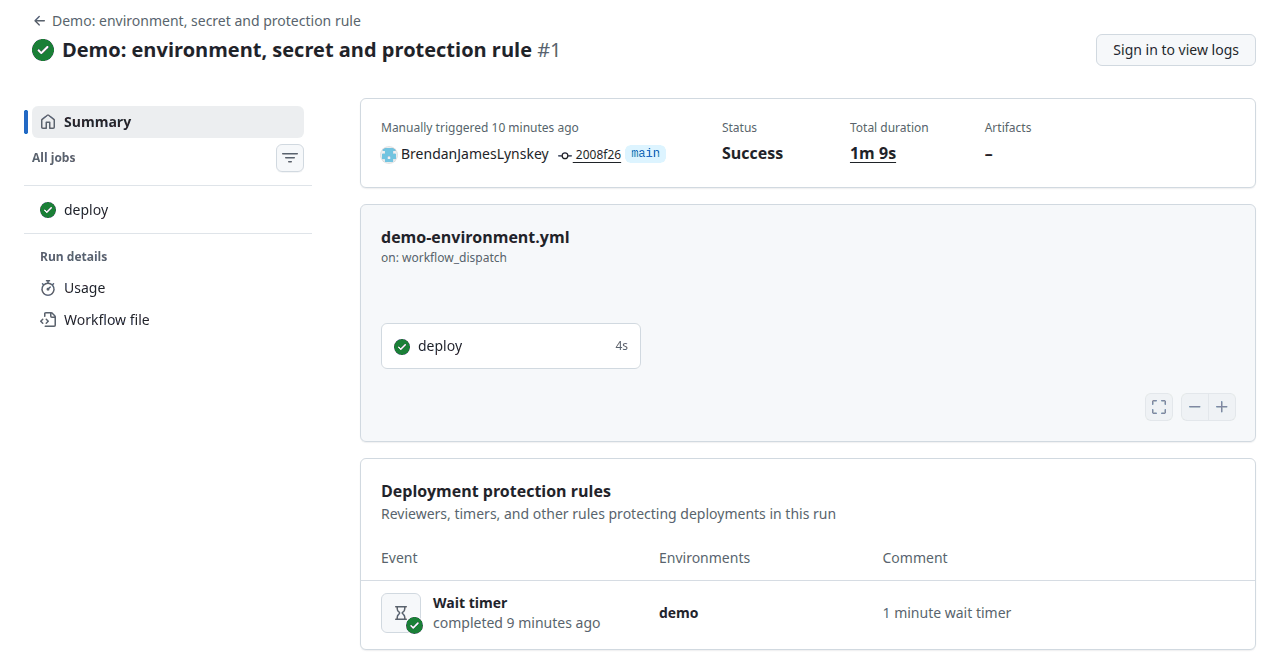The height and width of the screenshot is (660, 1280).
Task: Open the Workflow file page
Action: click(x=168, y=320)
